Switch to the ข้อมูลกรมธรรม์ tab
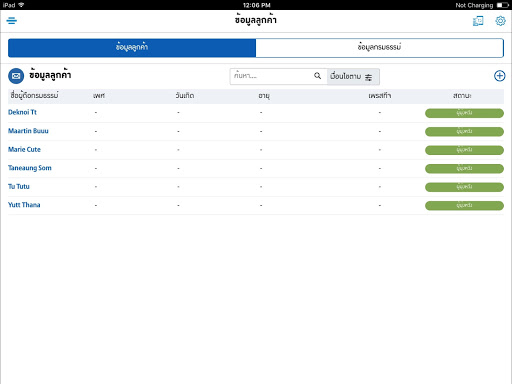 point(379,48)
